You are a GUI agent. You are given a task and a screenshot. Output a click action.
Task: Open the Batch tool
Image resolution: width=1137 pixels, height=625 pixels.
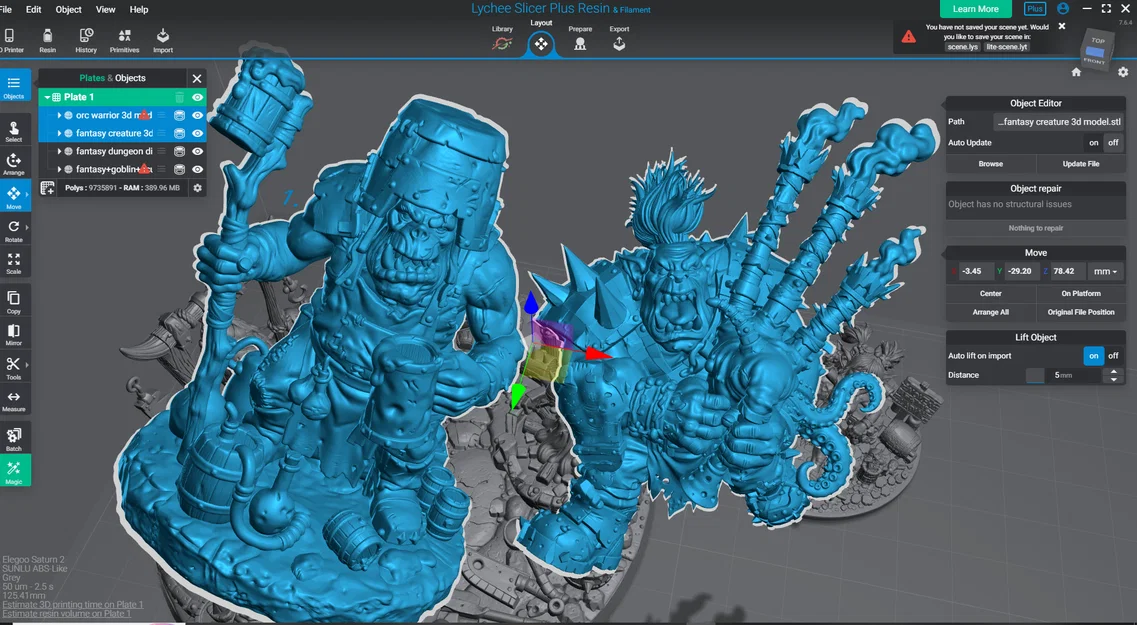(14, 439)
